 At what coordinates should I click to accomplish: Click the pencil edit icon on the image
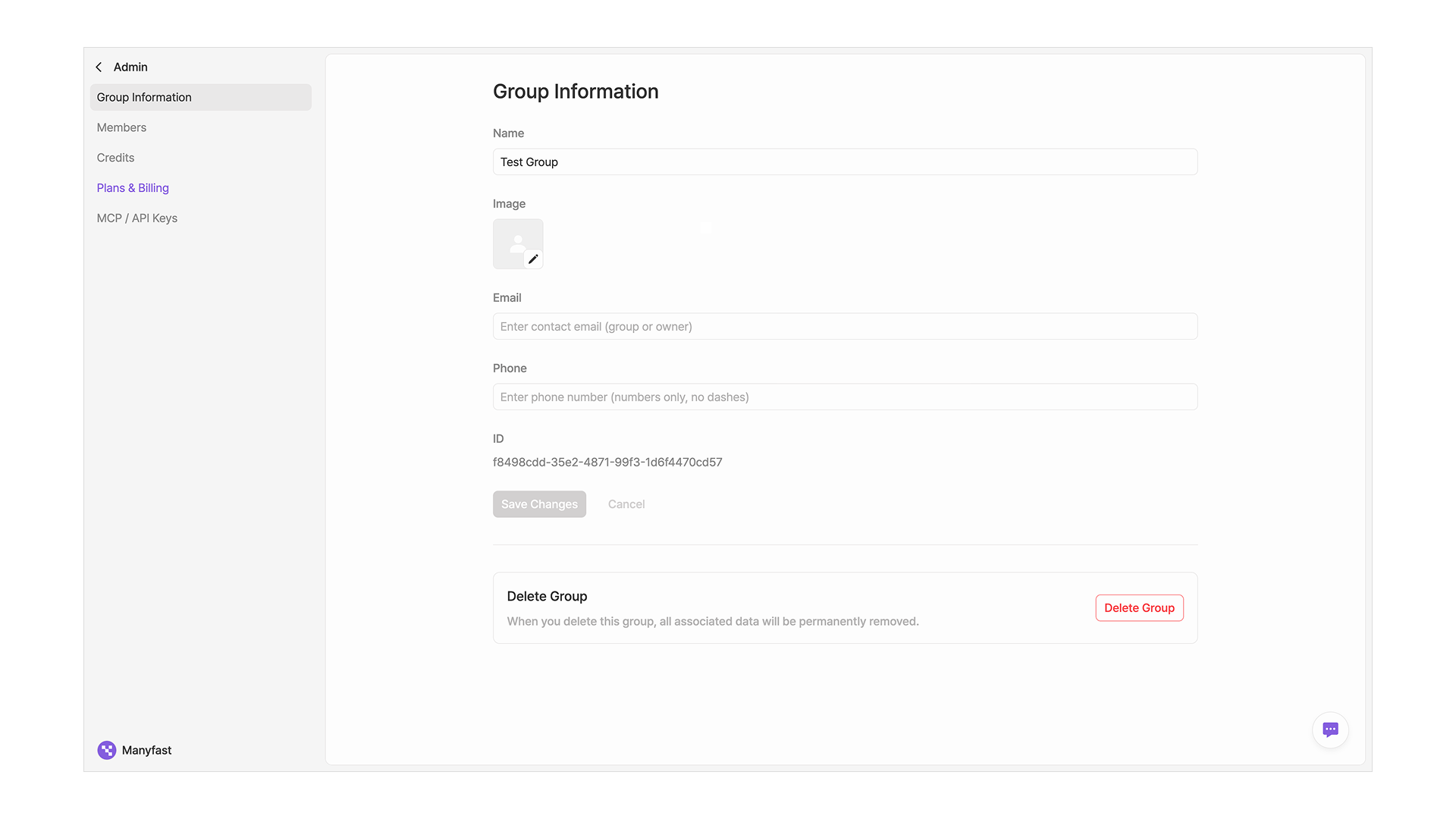click(533, 259)
